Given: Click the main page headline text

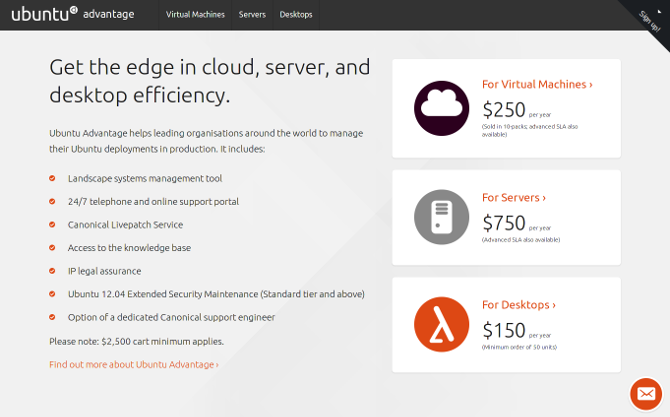Looking at the screenshot, I should coord(210,81).
